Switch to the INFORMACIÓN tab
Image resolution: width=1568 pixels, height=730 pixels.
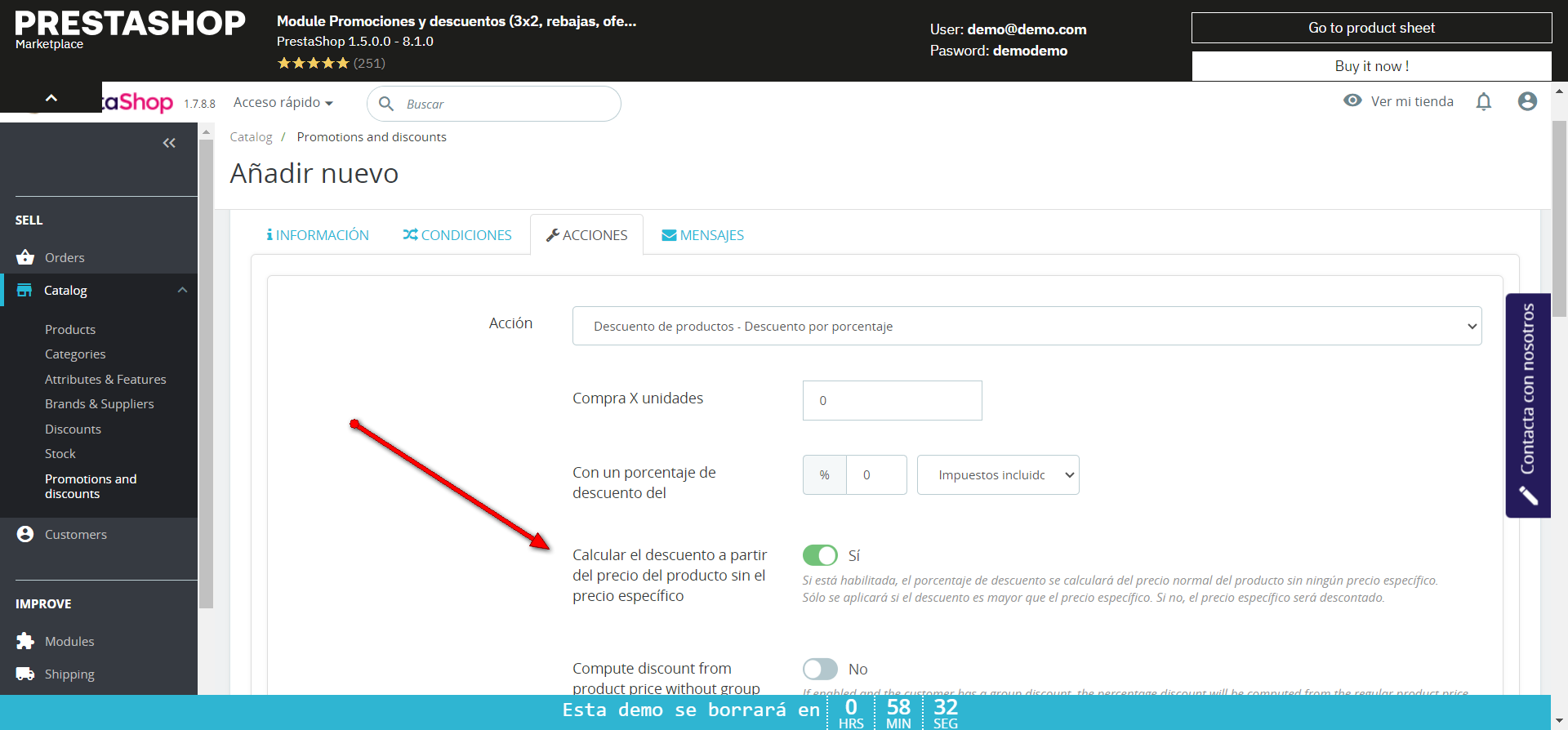(x=318, y=235)
